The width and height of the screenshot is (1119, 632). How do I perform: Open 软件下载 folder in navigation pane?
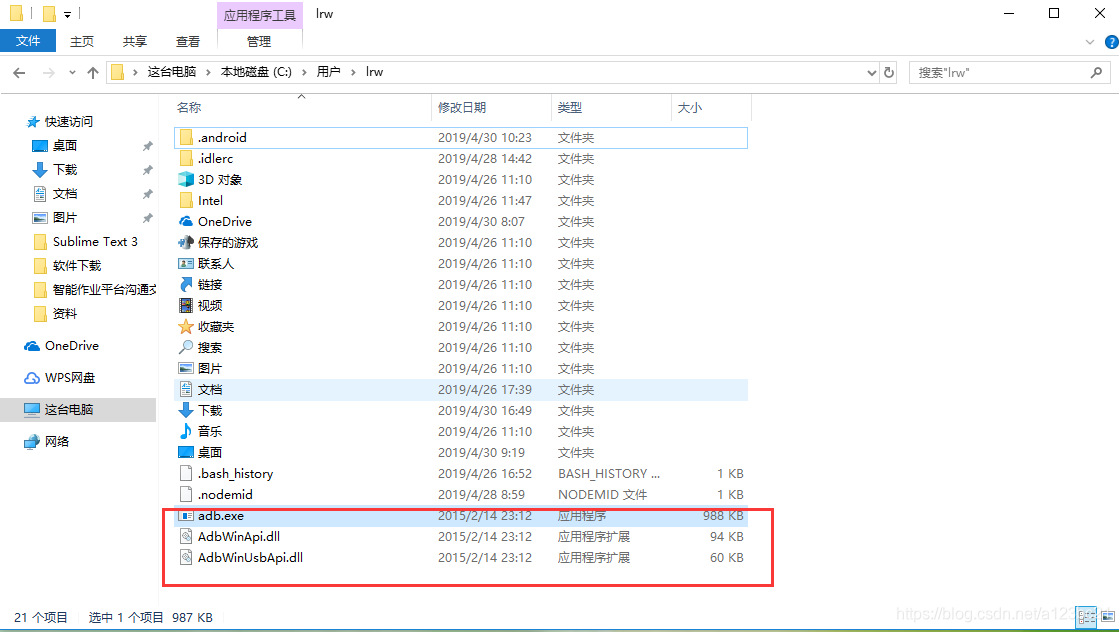coord(76,266)
